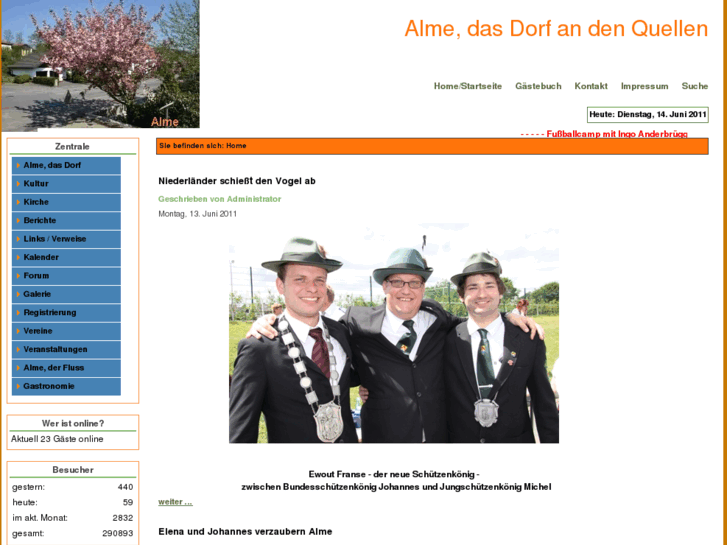Open the Home/Startseite menu item

tap(467, 86)
